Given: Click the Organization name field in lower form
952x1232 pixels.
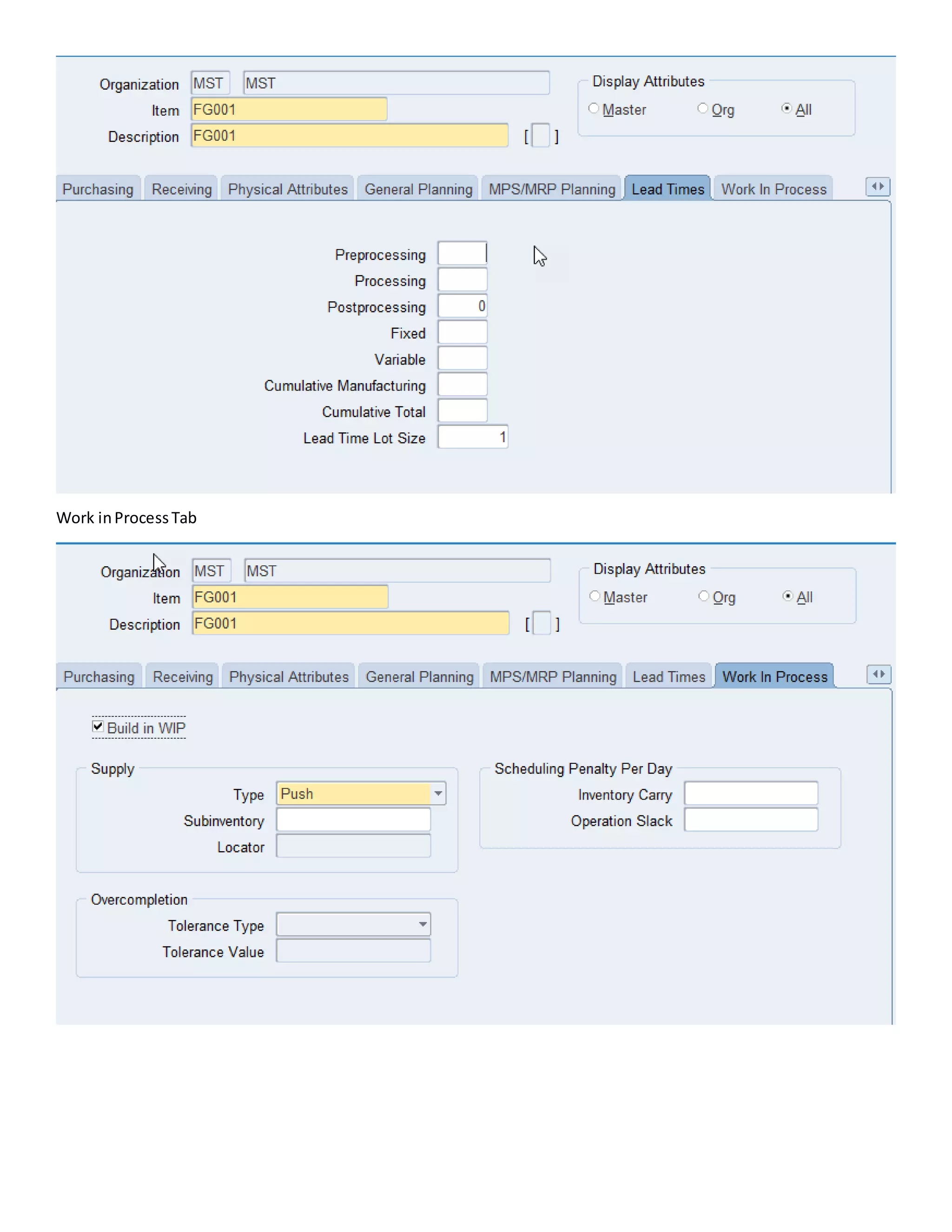Looking at the screenshot, I should pyautogui.click(x=397, y=571).
